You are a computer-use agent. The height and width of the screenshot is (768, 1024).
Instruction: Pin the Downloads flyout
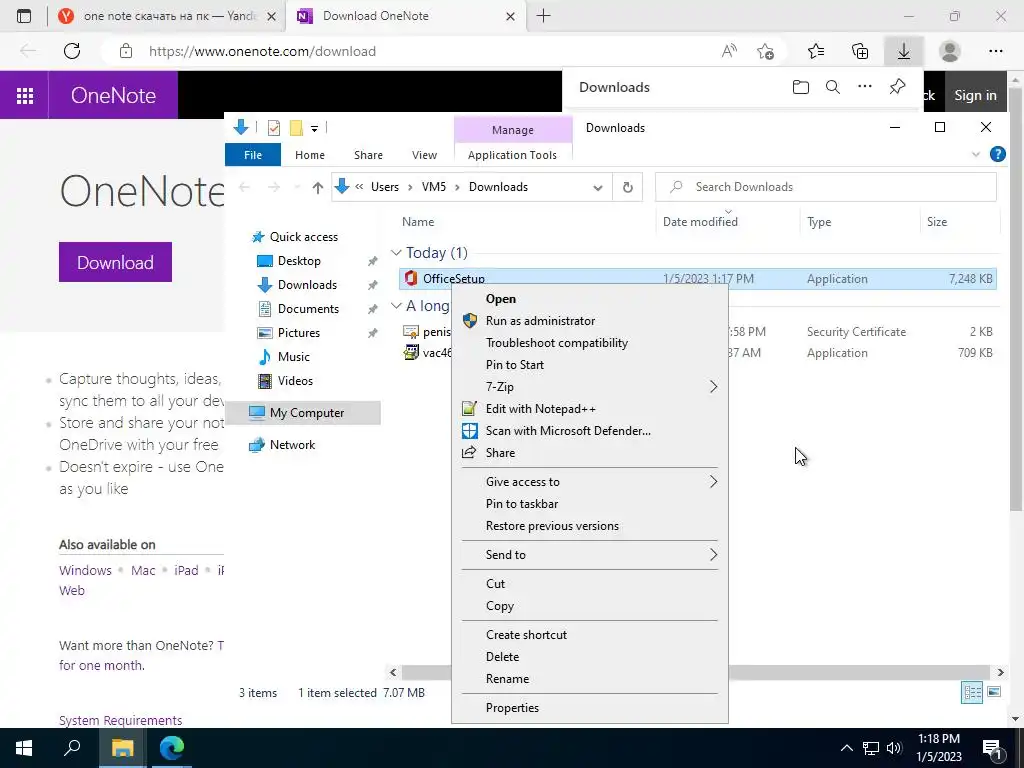[x=897, y=87]
